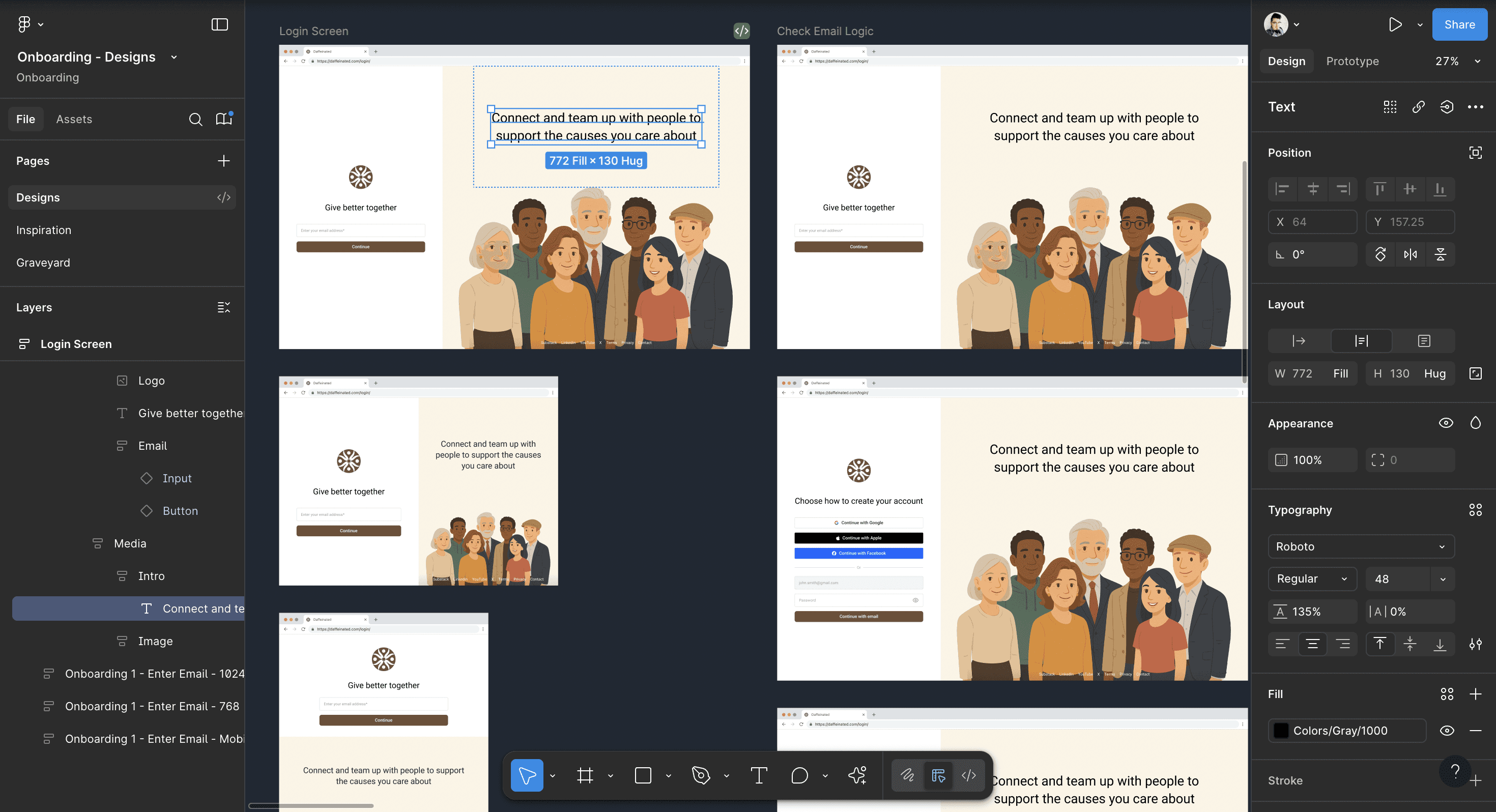Select the Frame tool in bottom toolbar
Image resolution: width=1496 pixels, height=812 pixels.
point(585,775)
